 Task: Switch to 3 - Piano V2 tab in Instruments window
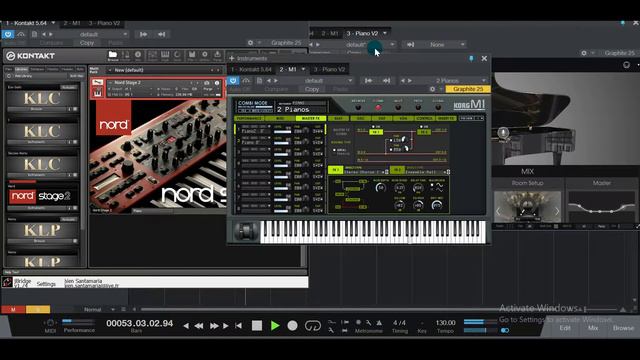tap(329, 69)
